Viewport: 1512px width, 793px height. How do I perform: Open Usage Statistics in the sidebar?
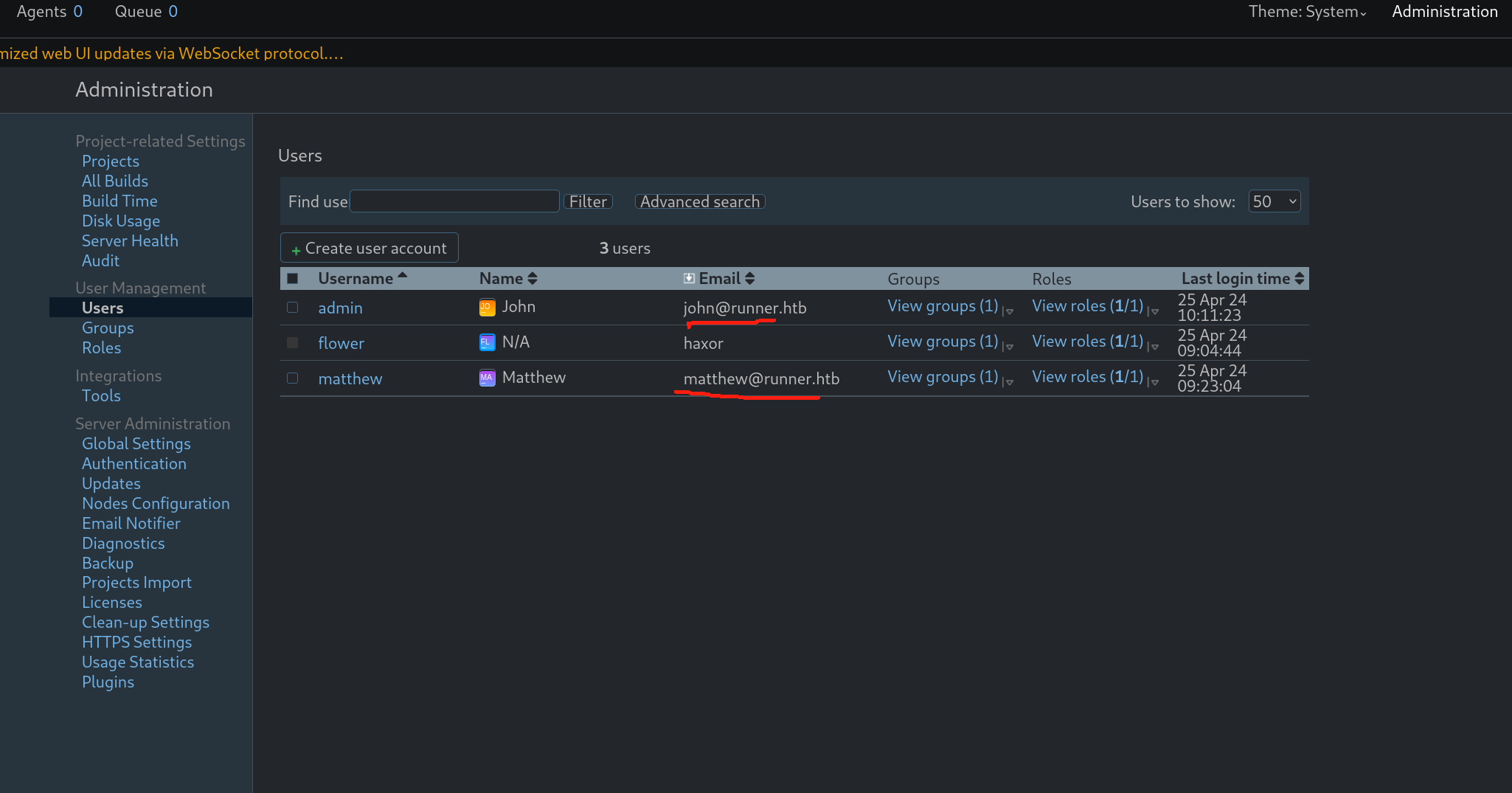[138, 662]
